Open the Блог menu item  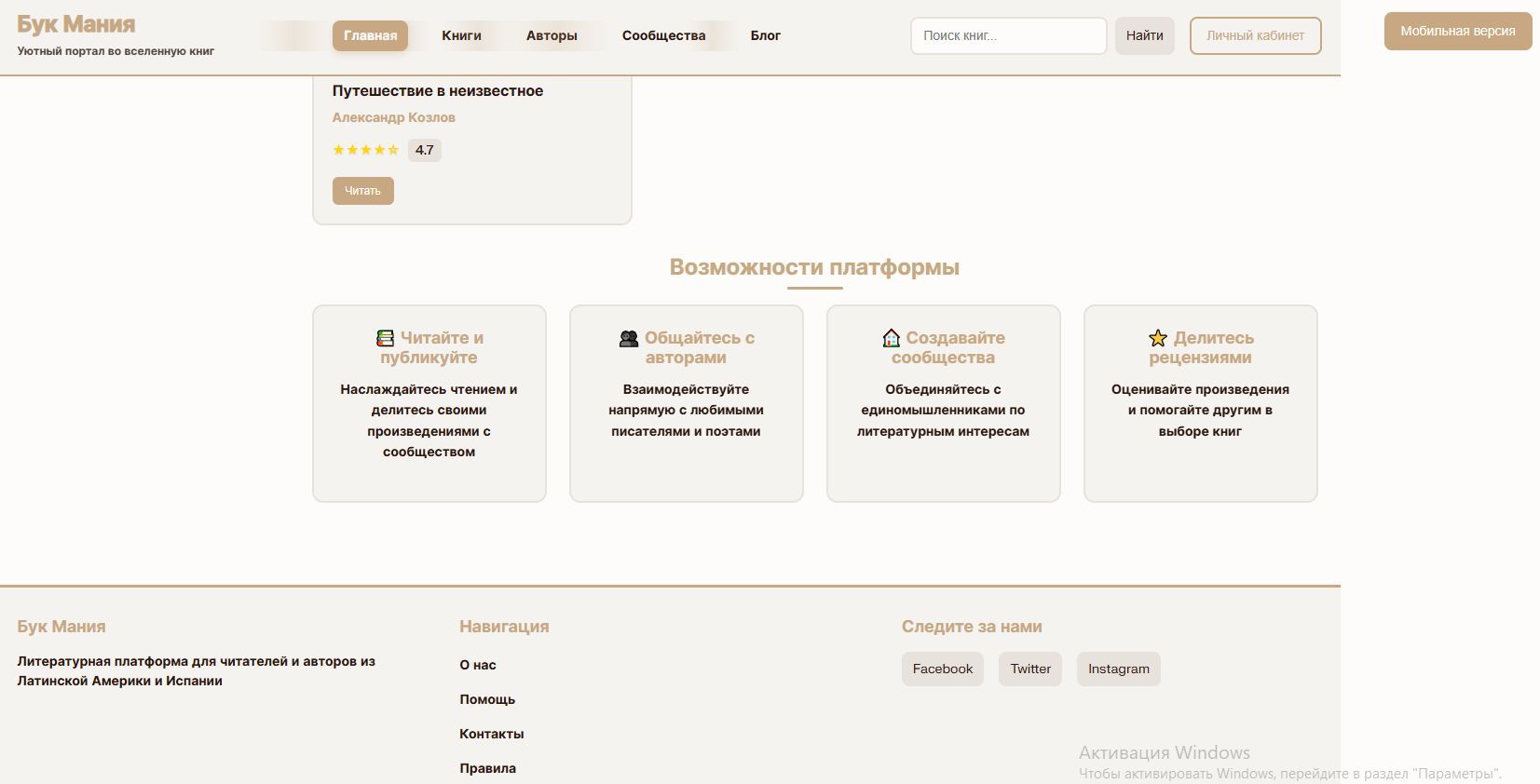coord(765,35)
